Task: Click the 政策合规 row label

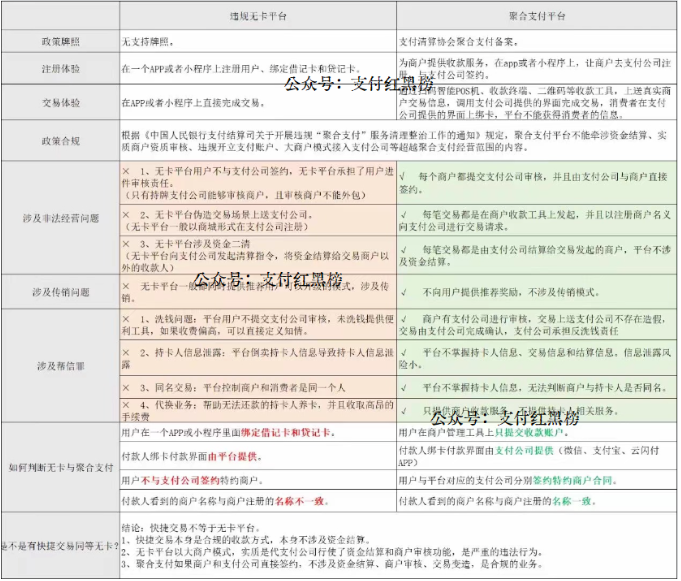Action: tap(59, 141)
